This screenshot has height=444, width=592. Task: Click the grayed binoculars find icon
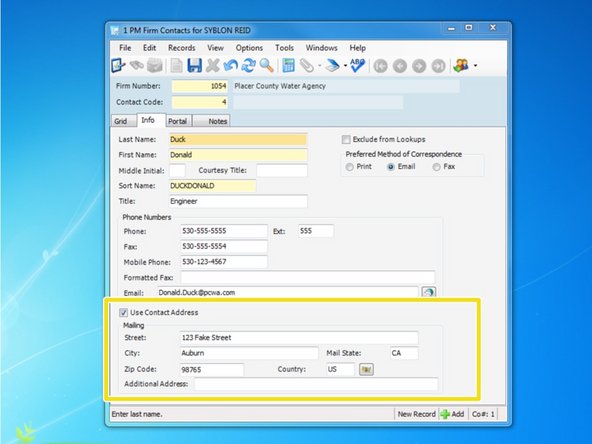(136, 66)
